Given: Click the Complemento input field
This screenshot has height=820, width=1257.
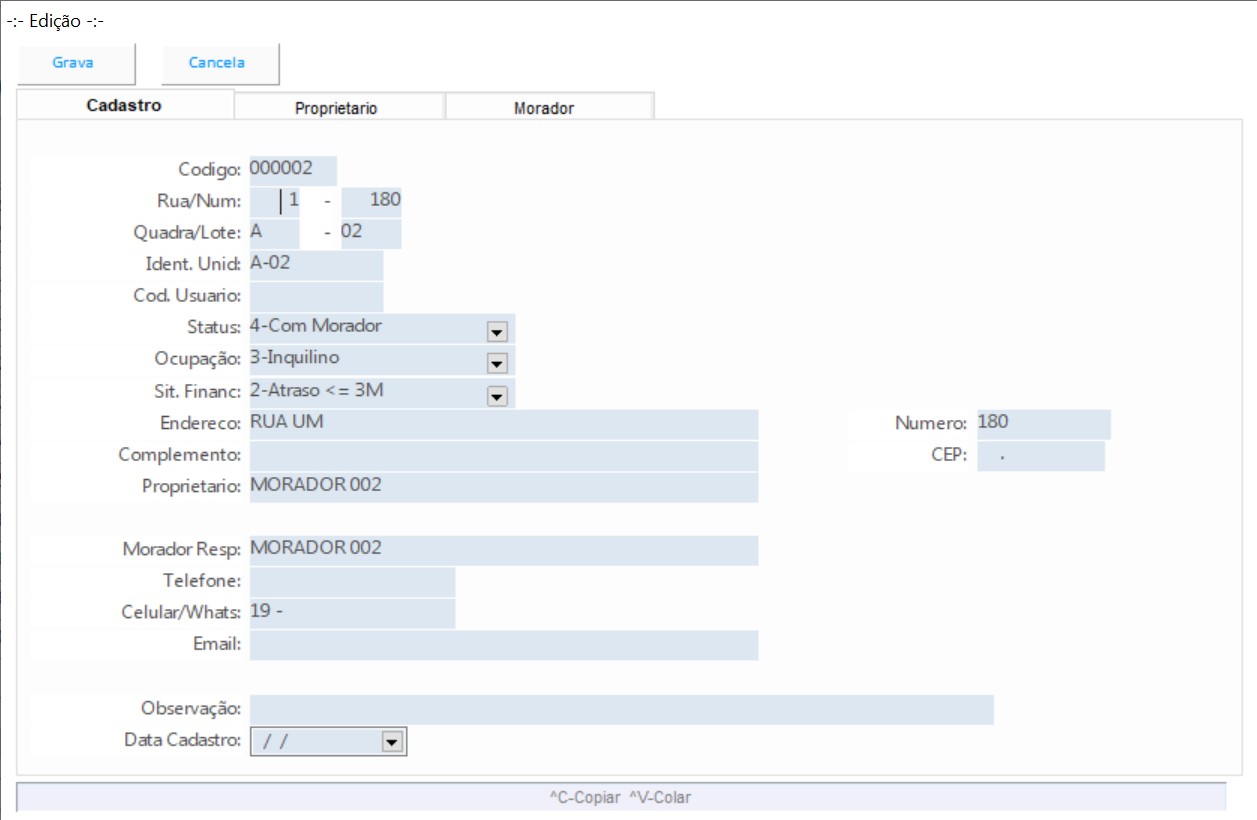Looking at the screenshot, I should (x=503, y=455).
